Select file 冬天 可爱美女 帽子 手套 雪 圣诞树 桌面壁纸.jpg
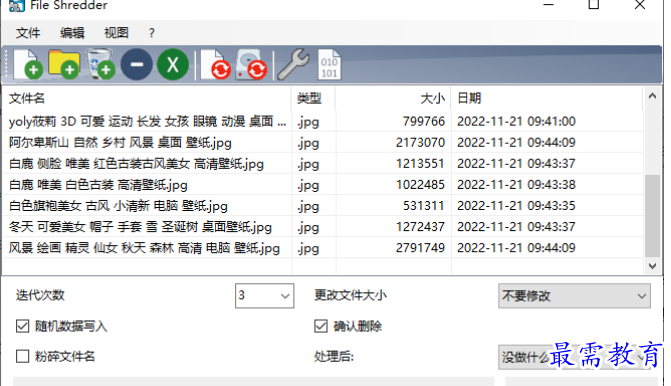Viewport: 671px width, 386px height. [x=323, y=227]
